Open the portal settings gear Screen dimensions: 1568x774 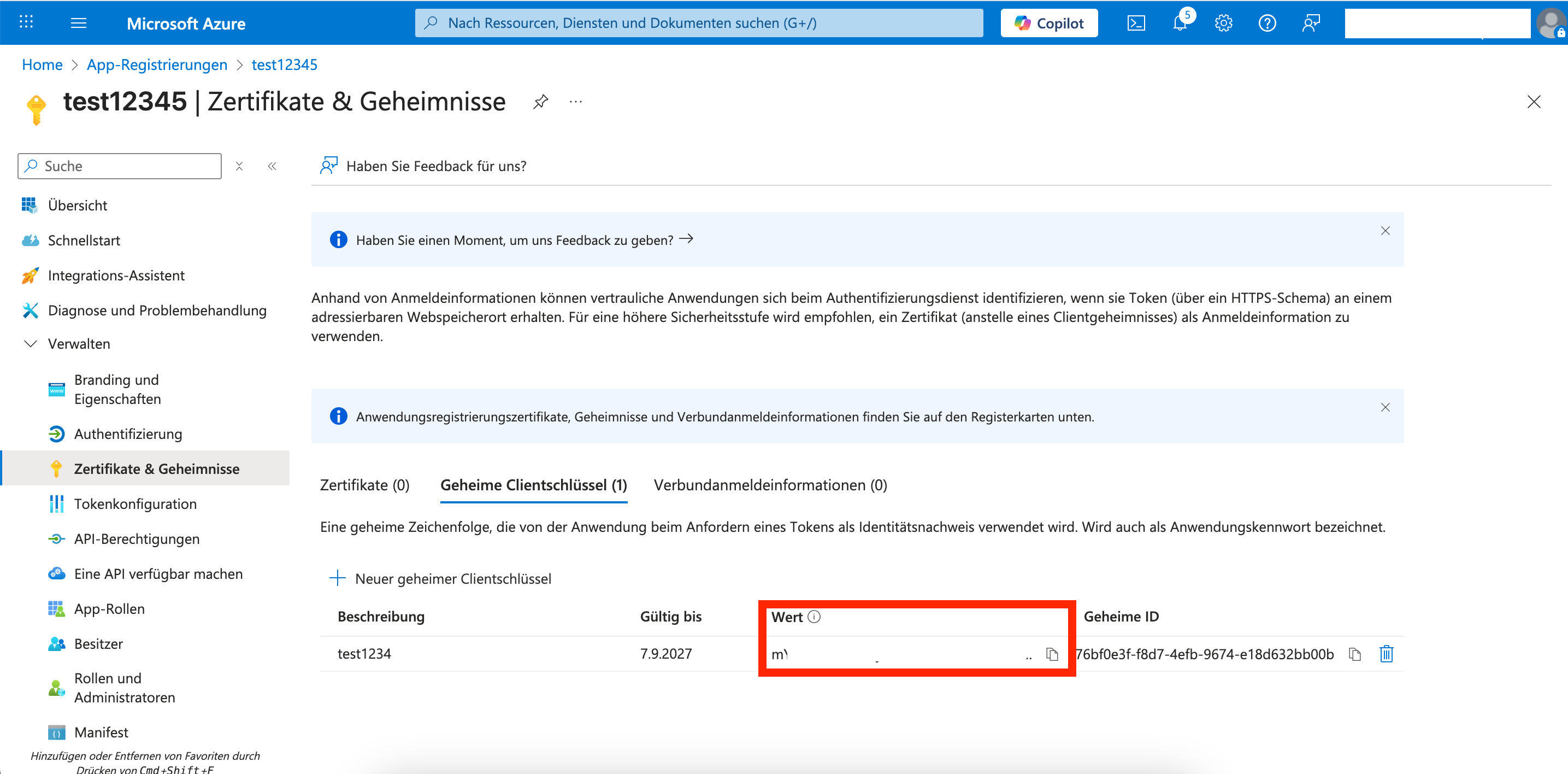[x=1223, y=23]
